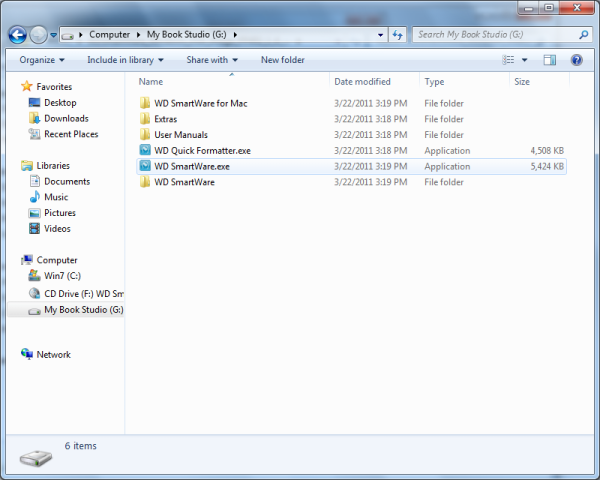Open Pictures library
The width and height of the screenshot is (600, 480).
pos(52,213)
